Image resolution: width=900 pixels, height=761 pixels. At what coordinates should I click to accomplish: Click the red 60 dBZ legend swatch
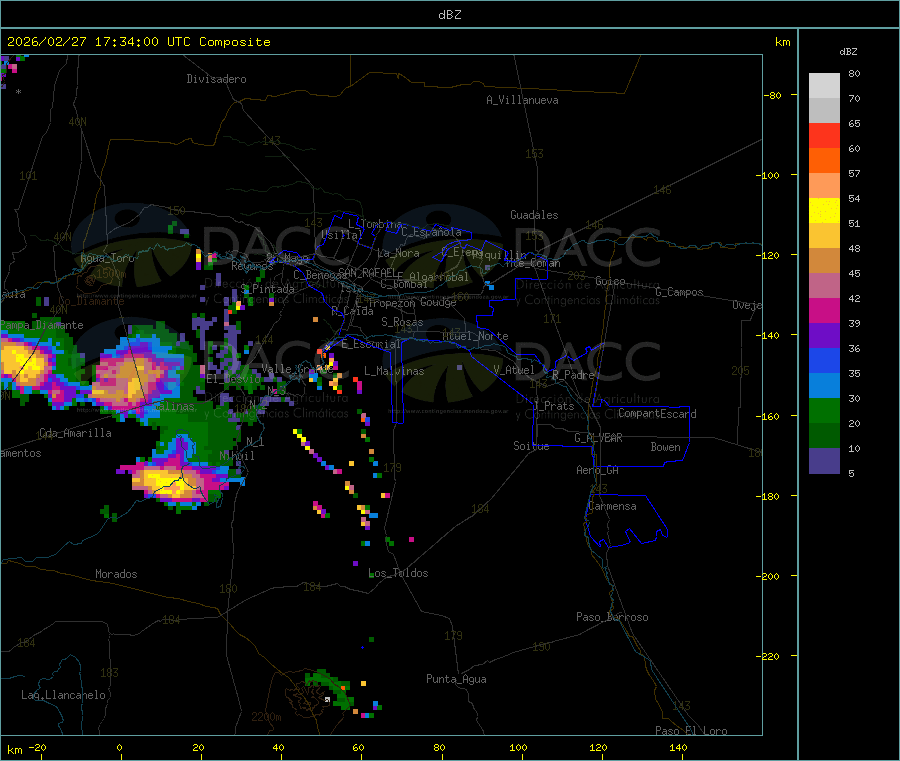[x=824, y=136]
